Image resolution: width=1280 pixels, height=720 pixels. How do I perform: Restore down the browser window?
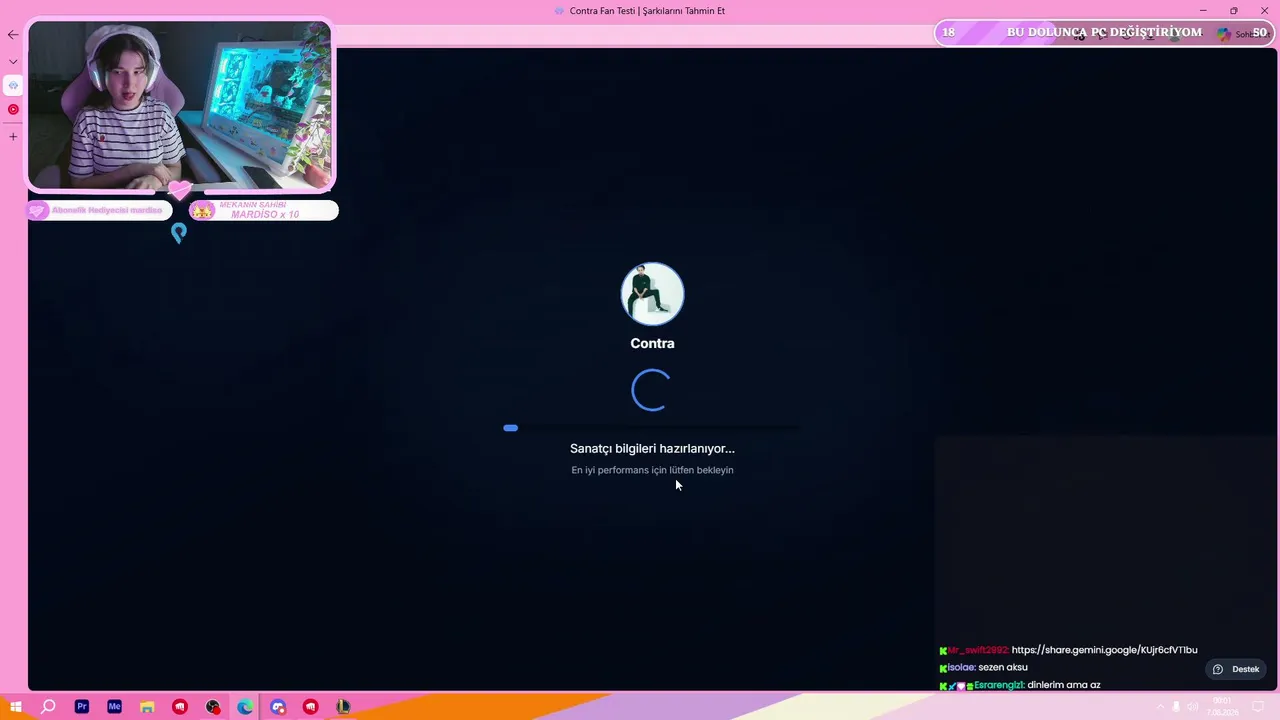tap(1234, 11)
